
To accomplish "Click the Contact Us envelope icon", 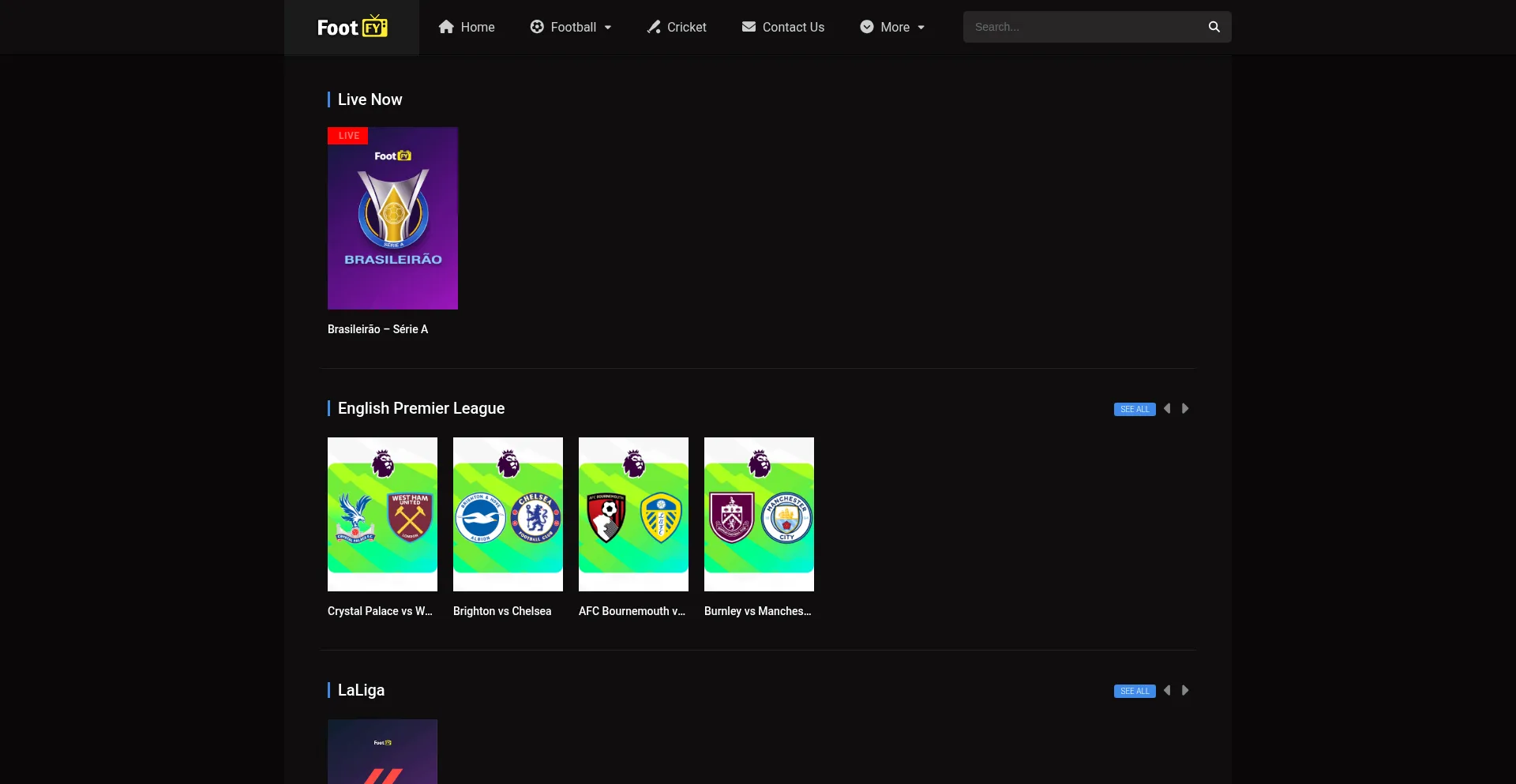I will click(x=749, y=27).
